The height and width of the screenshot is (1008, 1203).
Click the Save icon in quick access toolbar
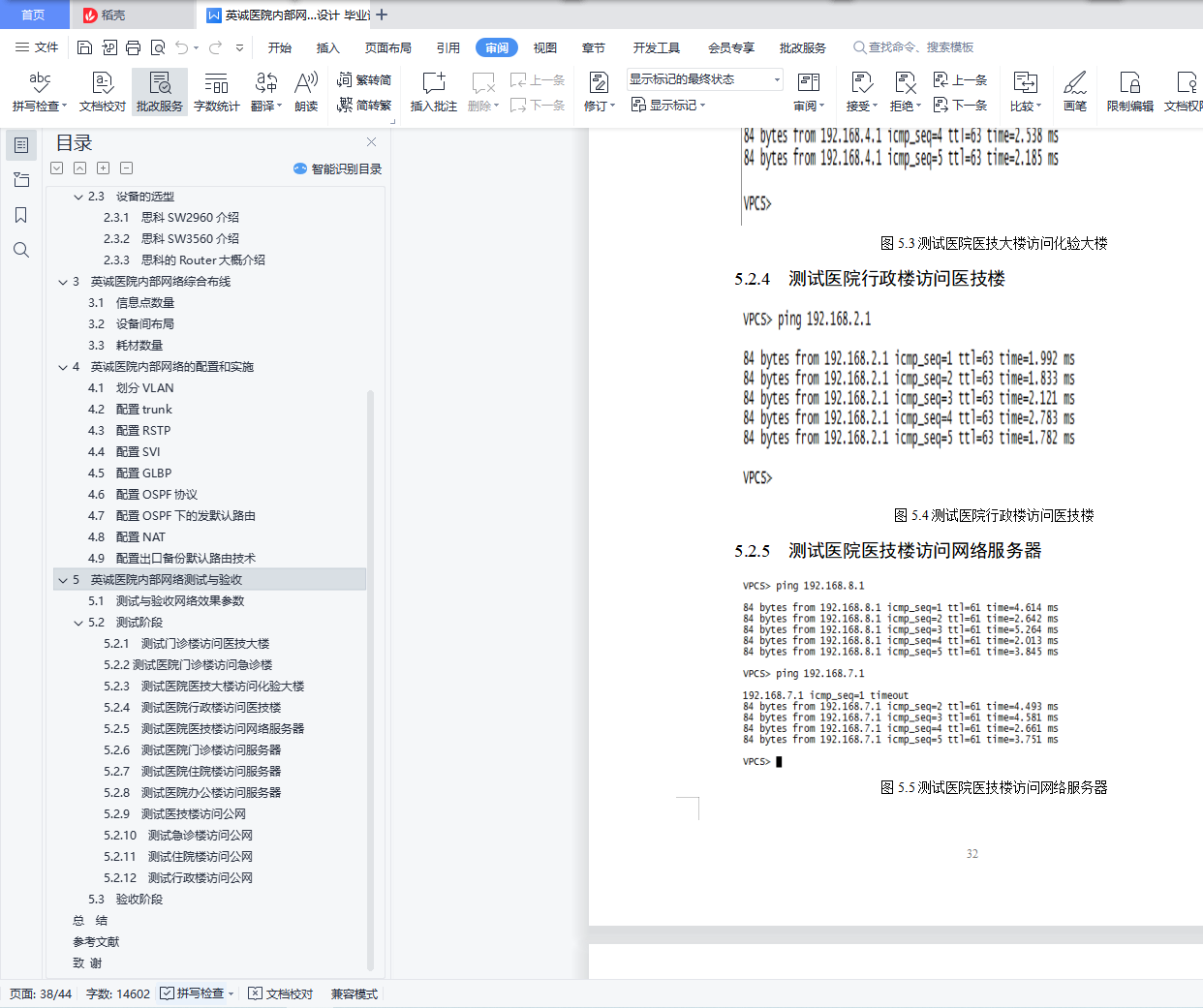84,47
